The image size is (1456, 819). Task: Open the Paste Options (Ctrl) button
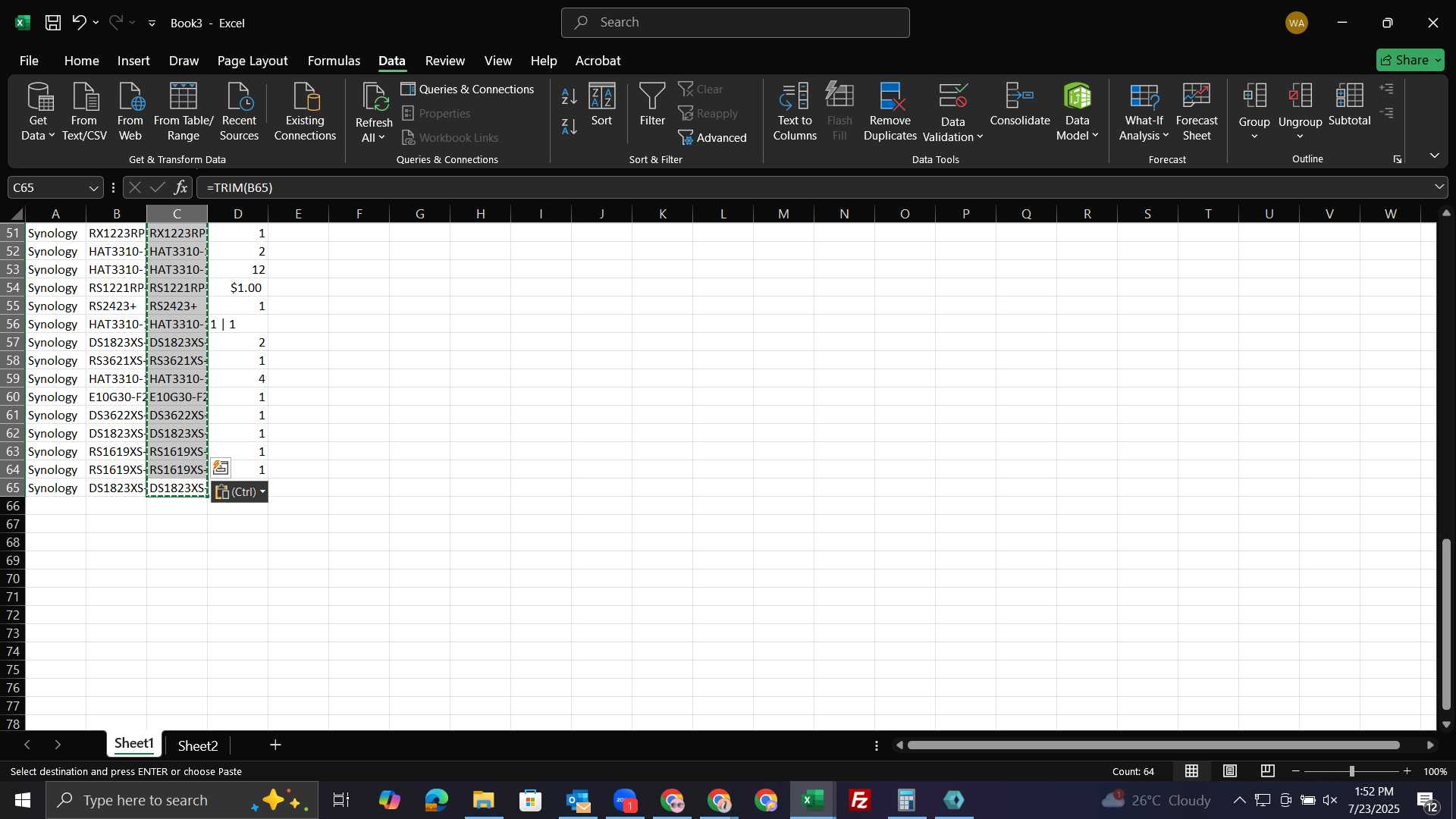[x=240, y=492]
